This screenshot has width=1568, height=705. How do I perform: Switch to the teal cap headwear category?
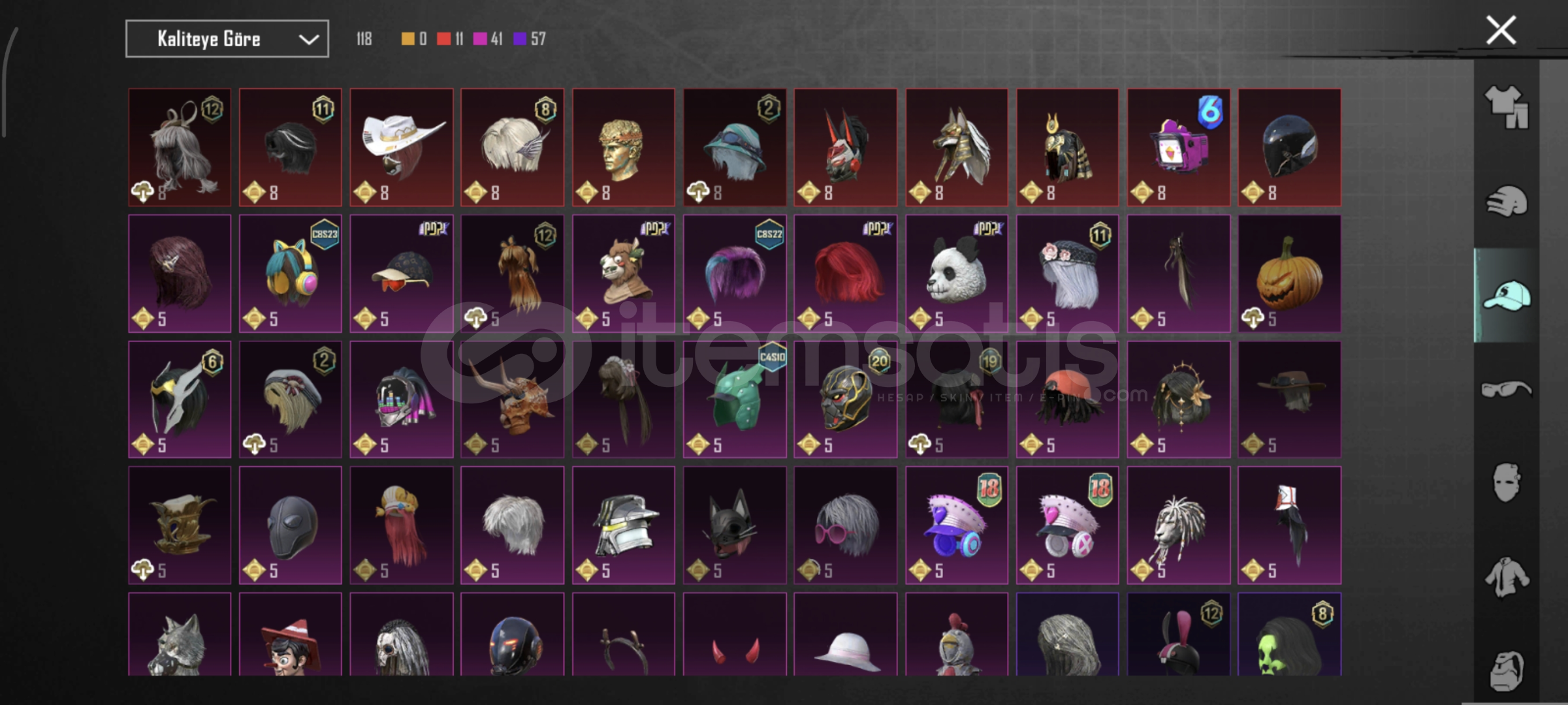pos(1506,295)
